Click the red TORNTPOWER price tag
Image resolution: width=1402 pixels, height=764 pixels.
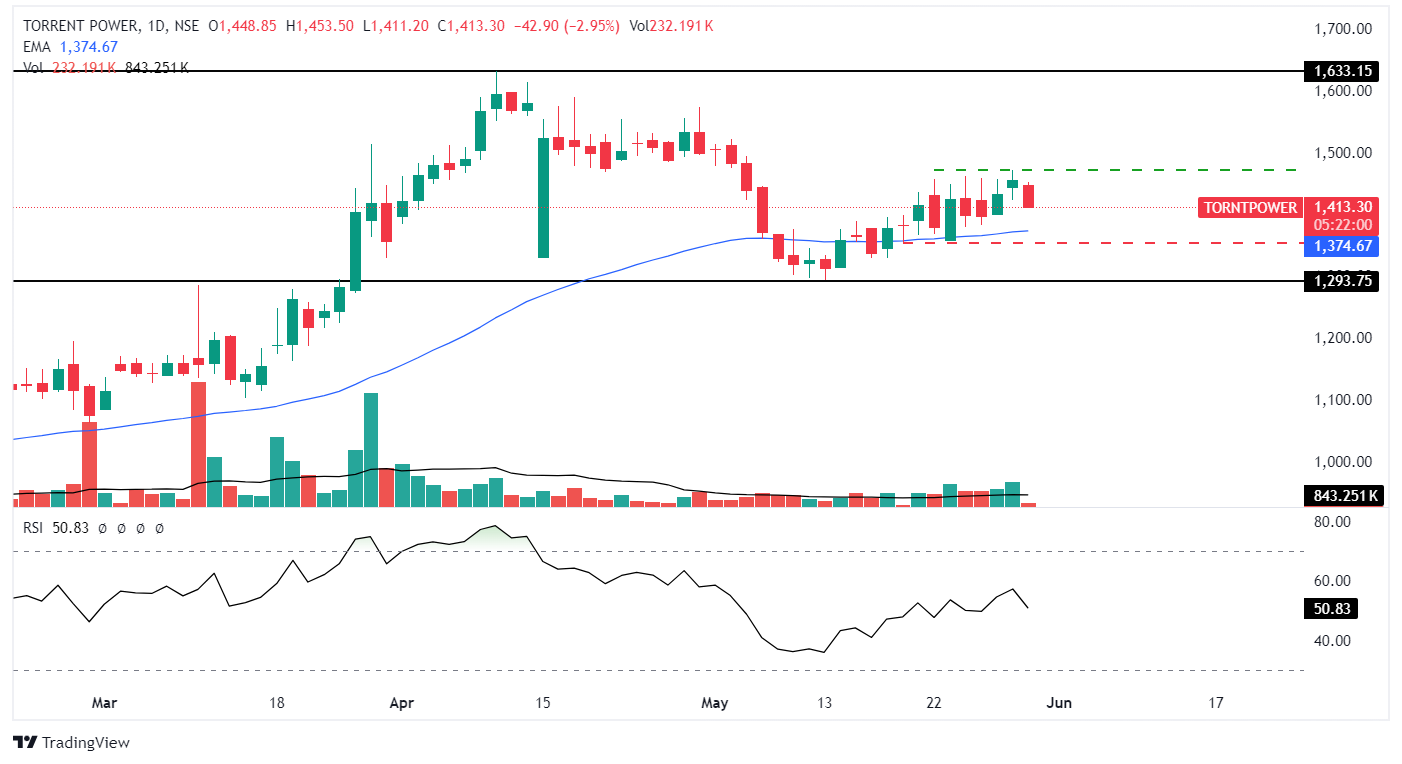coord(1249,208)
